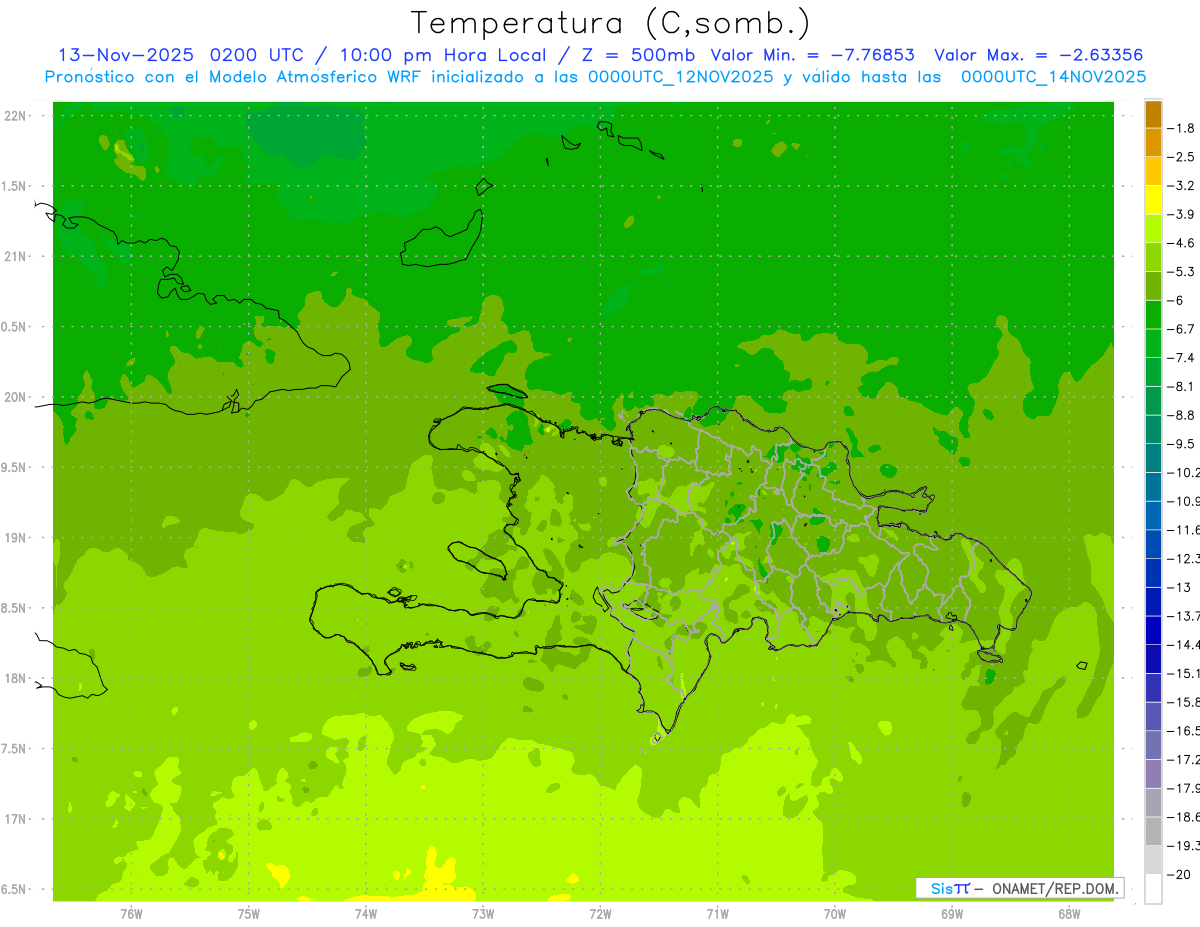The width and height of the screenshot is (1200, 927).
Task: Click the "-15.1" colorbar label
Action: 1182,673
